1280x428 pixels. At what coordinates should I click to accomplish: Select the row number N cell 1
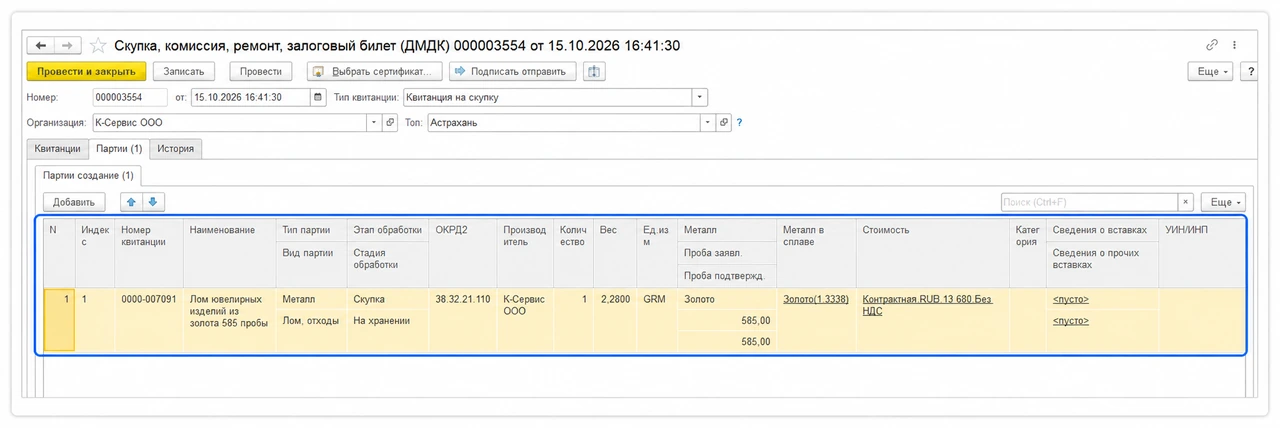(59, 320)
